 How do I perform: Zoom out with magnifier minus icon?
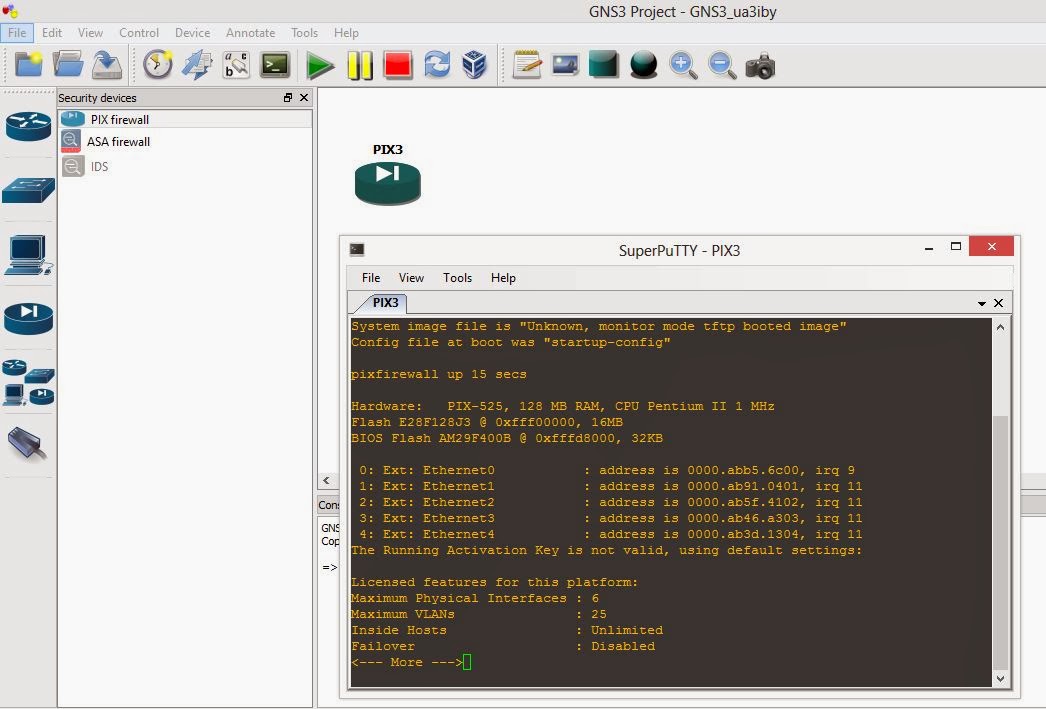click(x=722, y=65)
